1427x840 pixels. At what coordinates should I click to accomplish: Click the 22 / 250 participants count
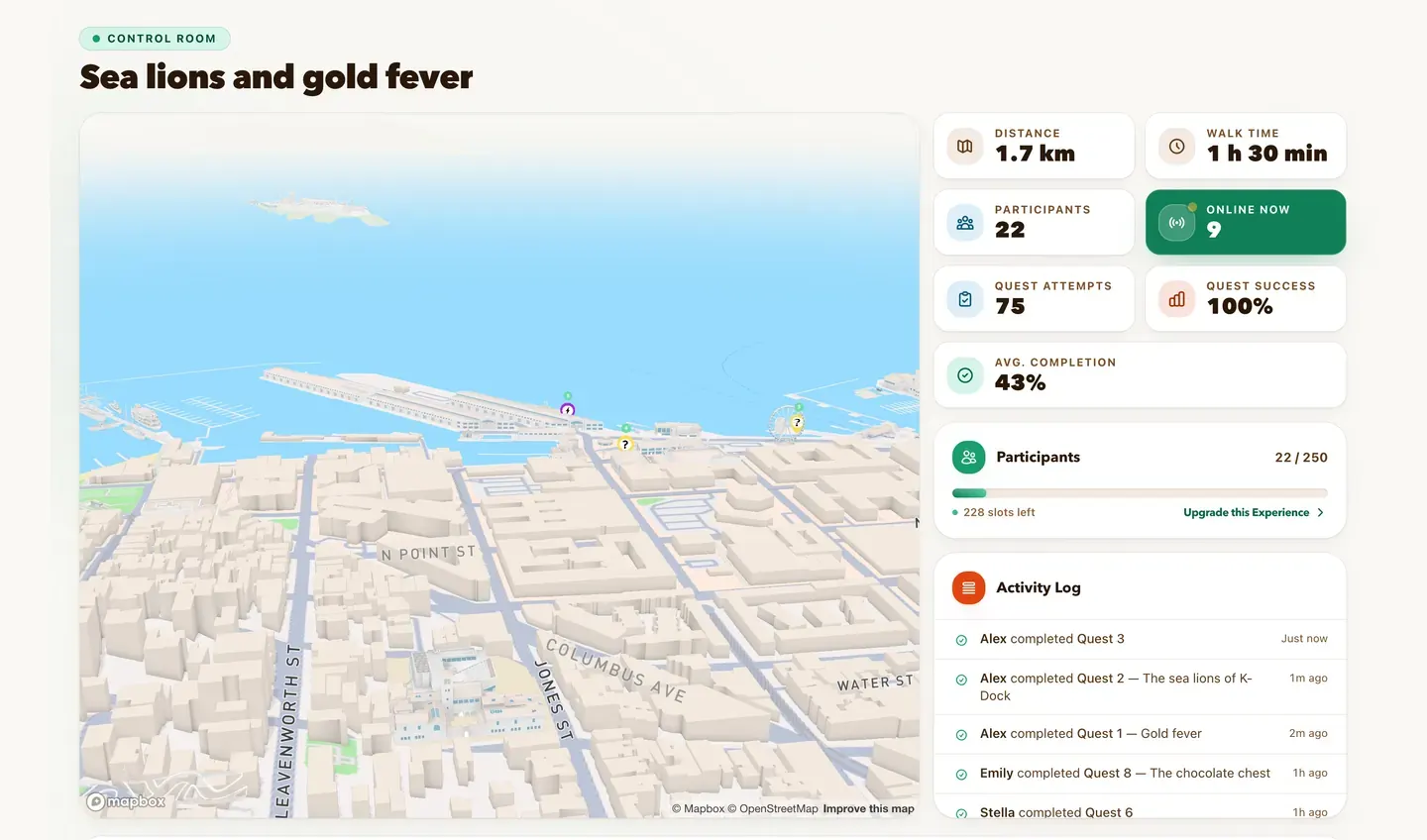pyautogui.click(x=1301, y=458)
